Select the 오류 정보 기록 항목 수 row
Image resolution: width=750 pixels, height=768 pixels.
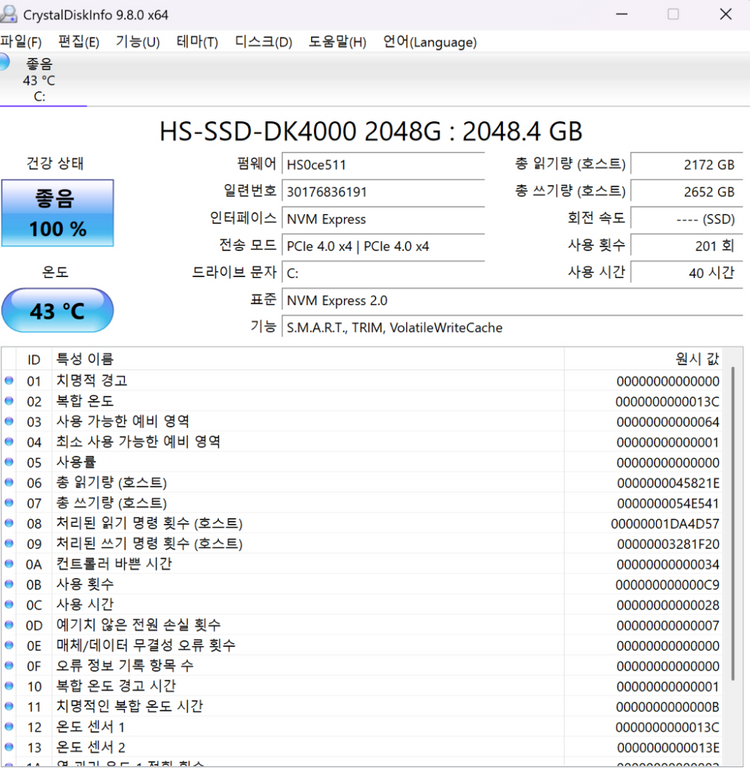(362, 666)
